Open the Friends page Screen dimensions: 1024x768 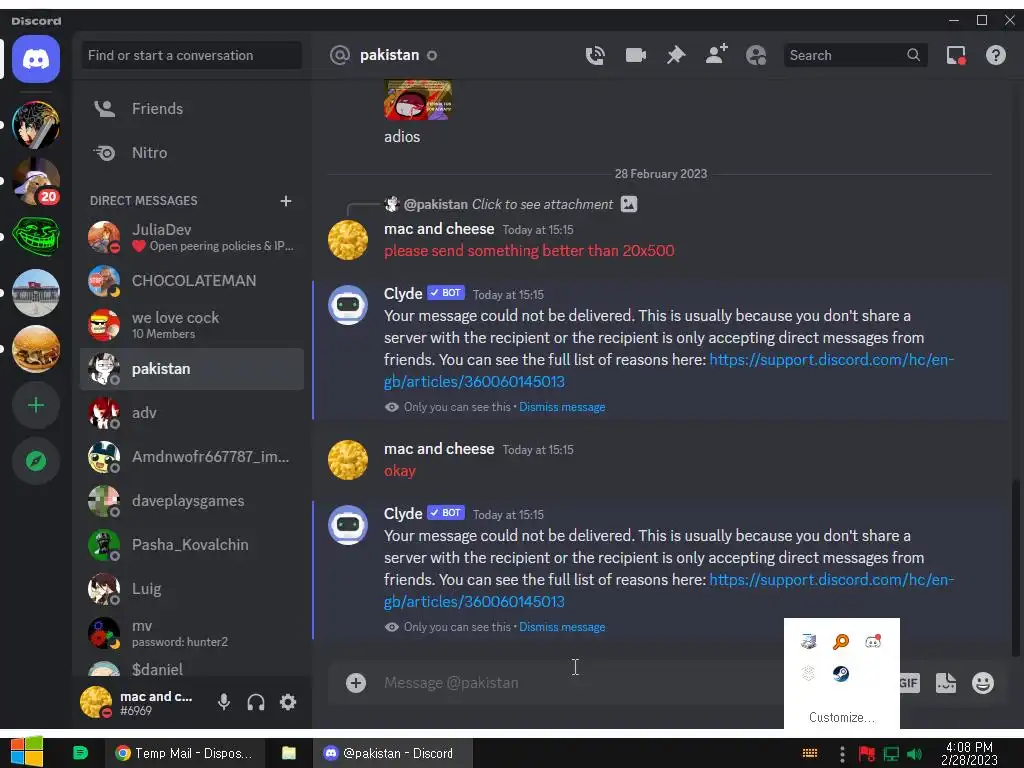pos(191,108)
